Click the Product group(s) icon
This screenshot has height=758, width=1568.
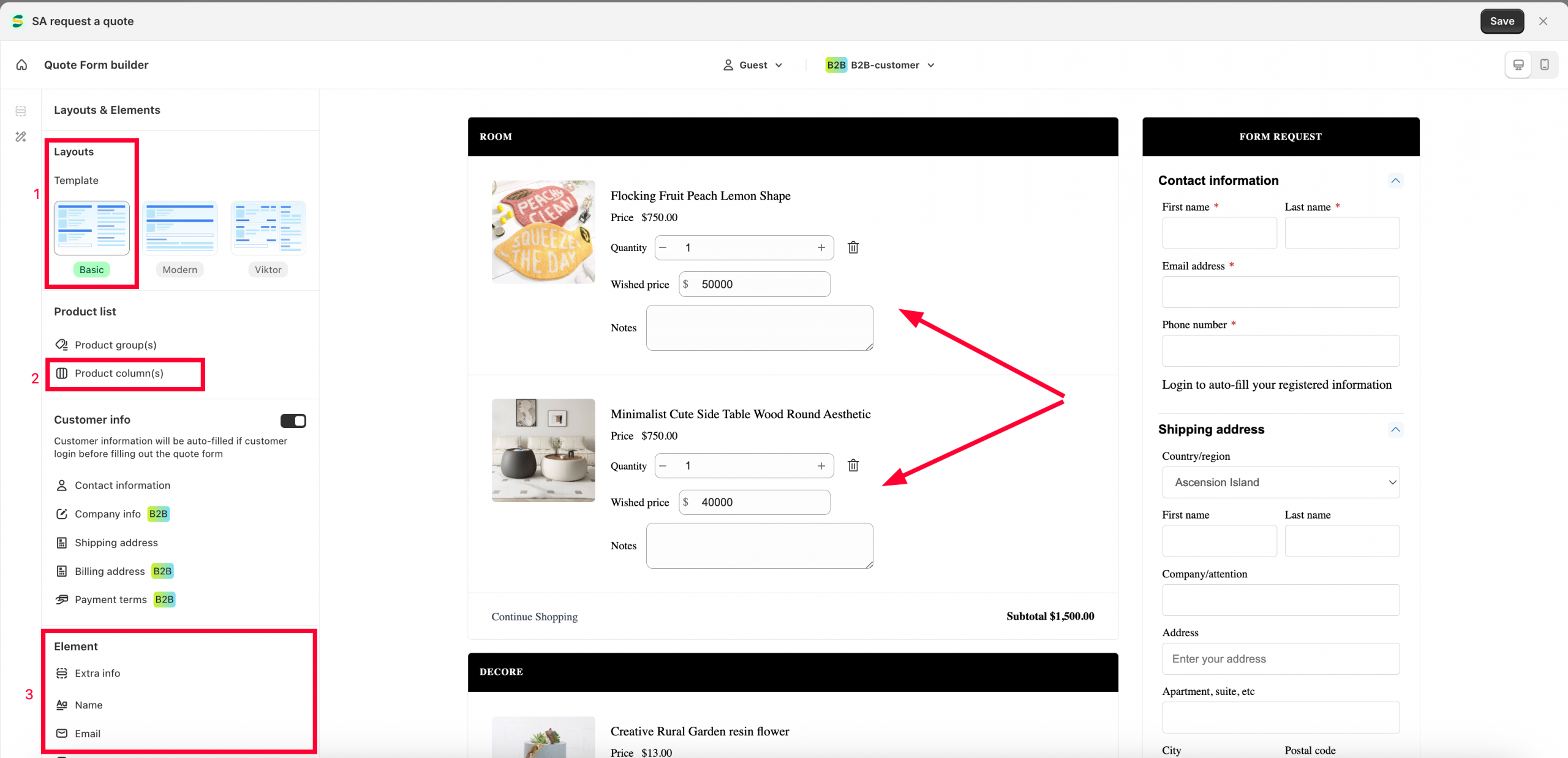pyautogui.click(x=61, y=345)
